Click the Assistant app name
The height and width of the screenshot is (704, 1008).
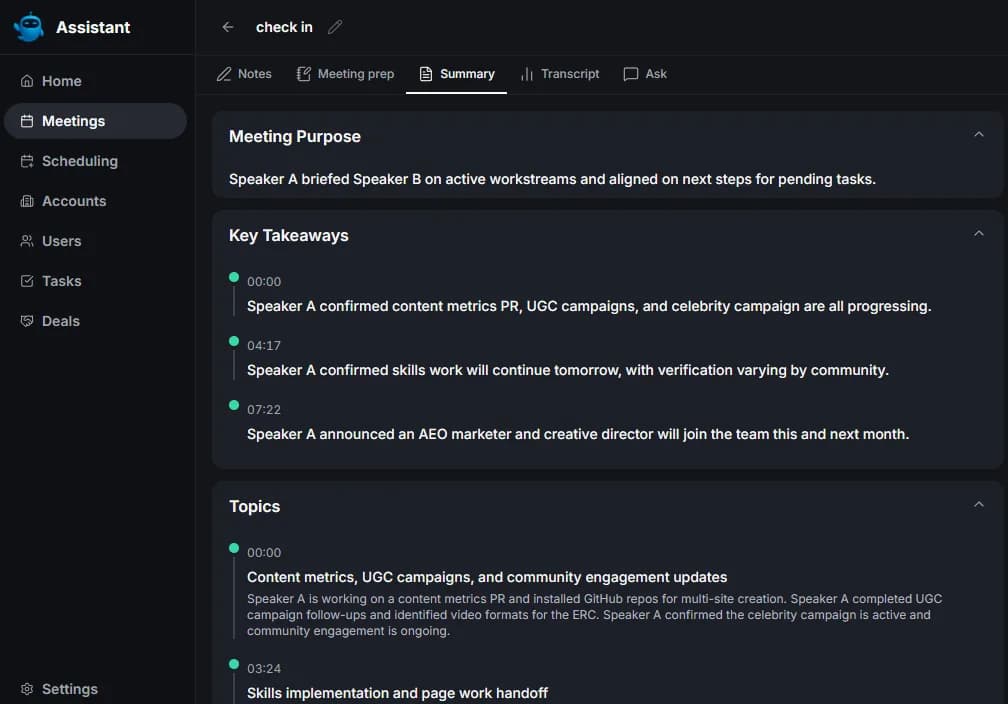point(93,27)
